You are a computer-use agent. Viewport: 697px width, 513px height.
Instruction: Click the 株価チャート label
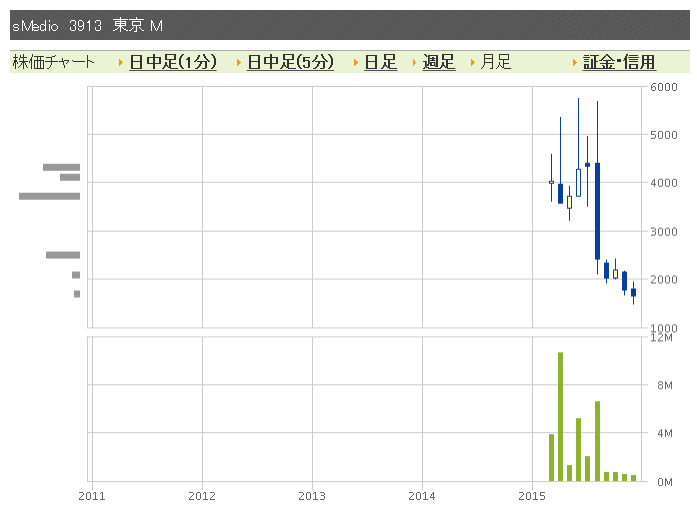(x=53, y=62)
